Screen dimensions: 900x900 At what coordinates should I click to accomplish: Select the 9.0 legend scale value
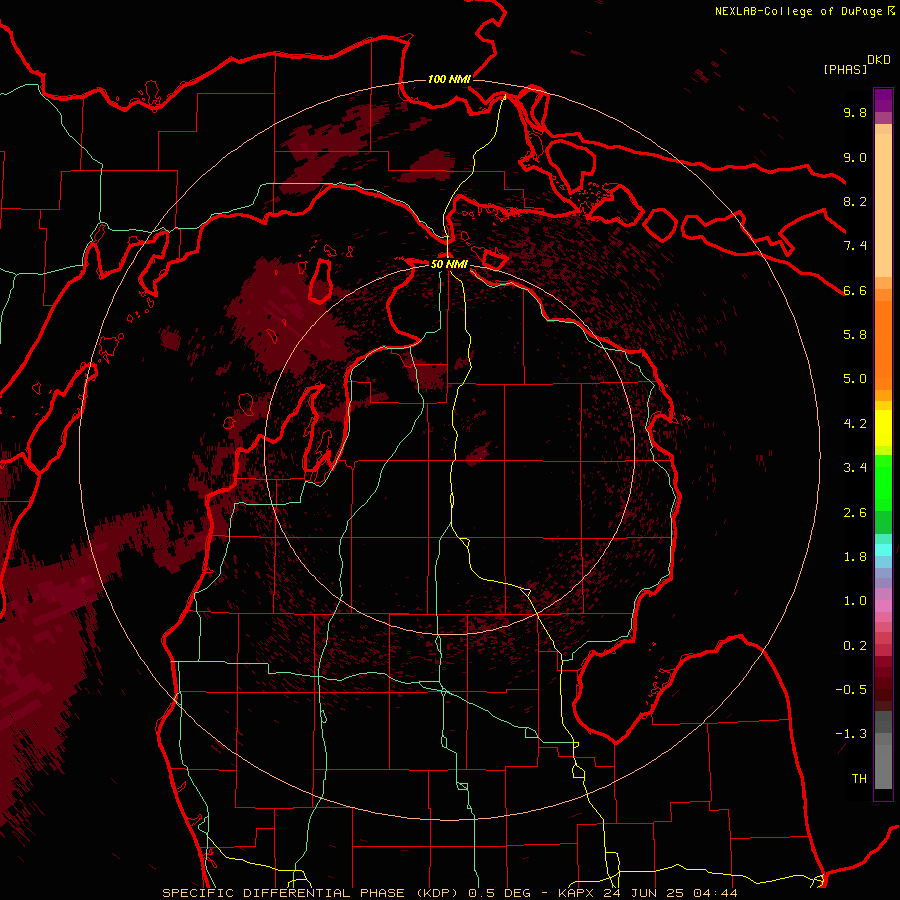[x=855, y=157]
